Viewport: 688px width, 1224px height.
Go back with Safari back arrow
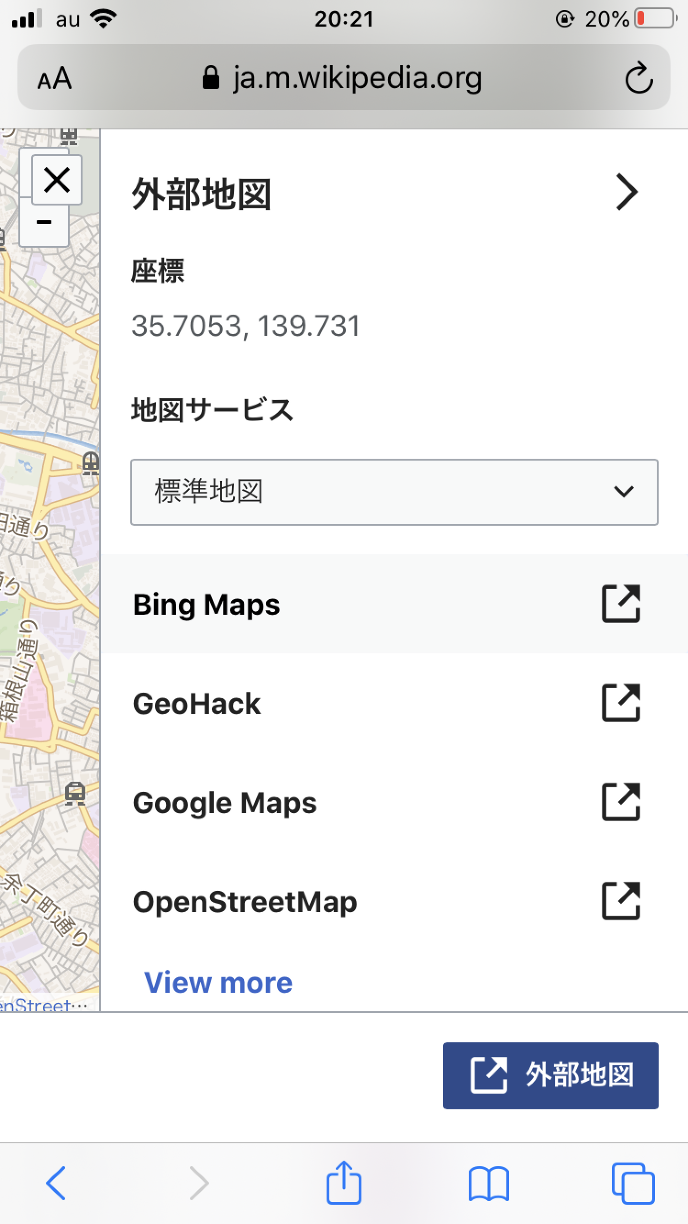click(x=56, y=1184)
